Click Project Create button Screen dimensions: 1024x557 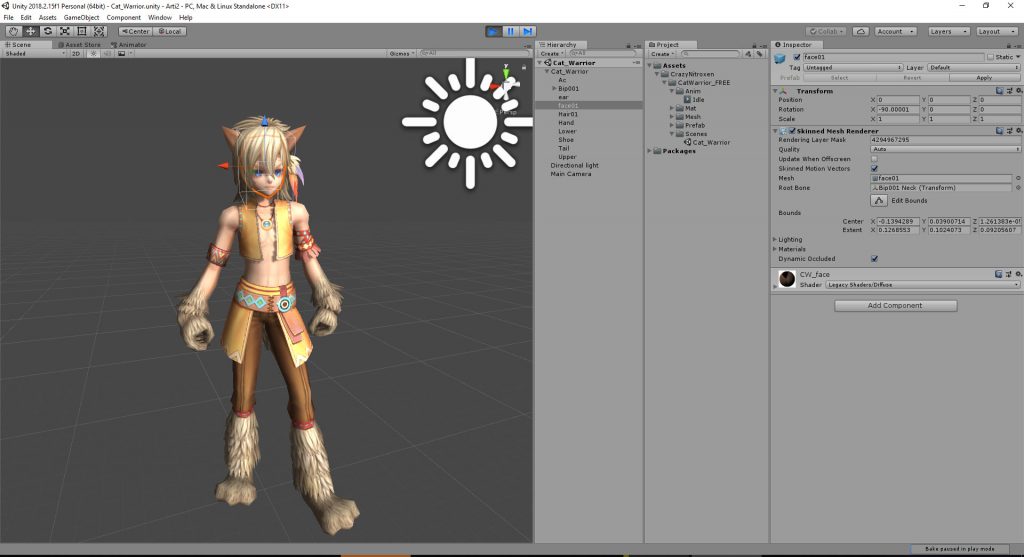pyautogui.click(x=662, y=54)
